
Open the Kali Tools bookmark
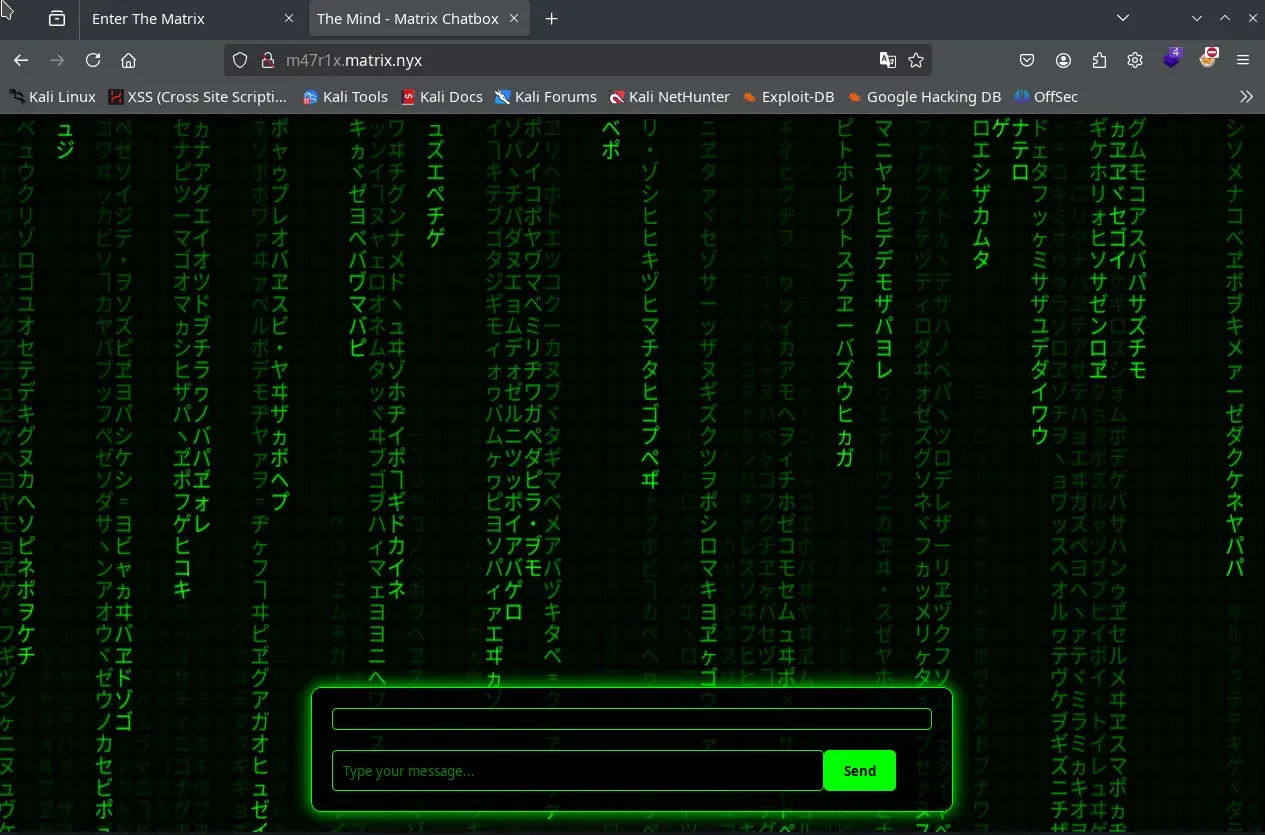point(345,97)
